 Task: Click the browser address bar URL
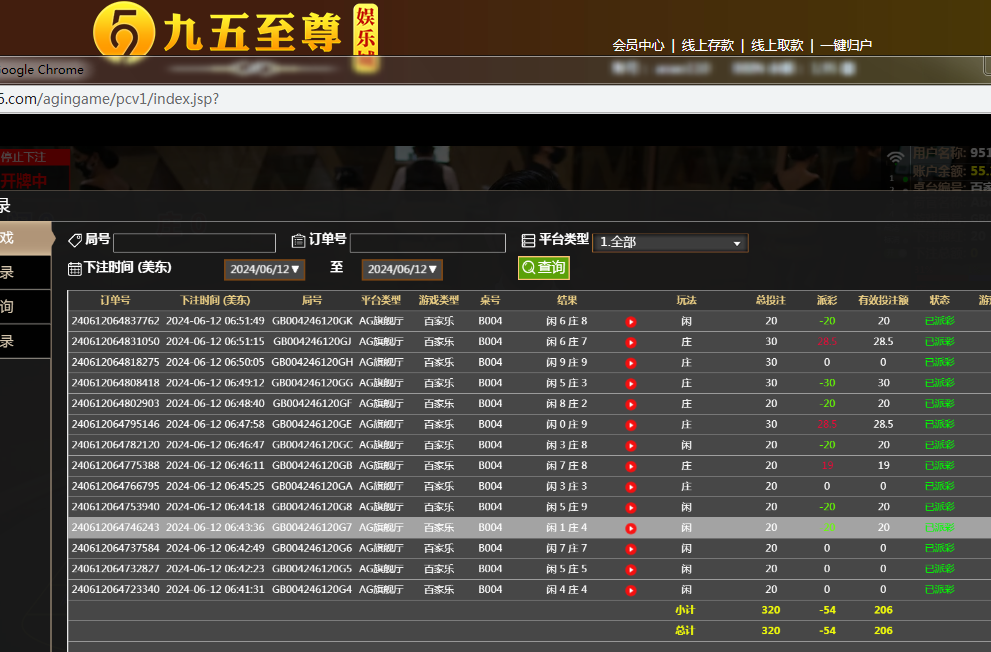coord(110,99)
